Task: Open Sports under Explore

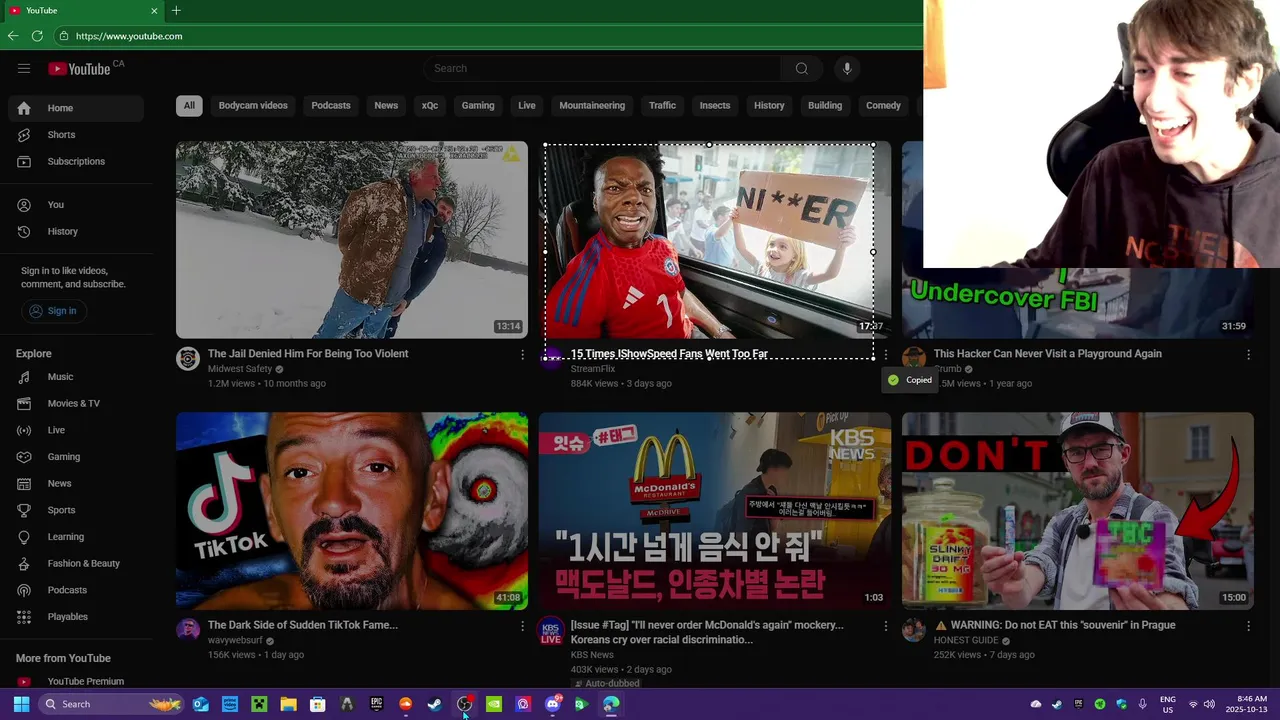Action: pyautogui.click(x=76, y=510)
